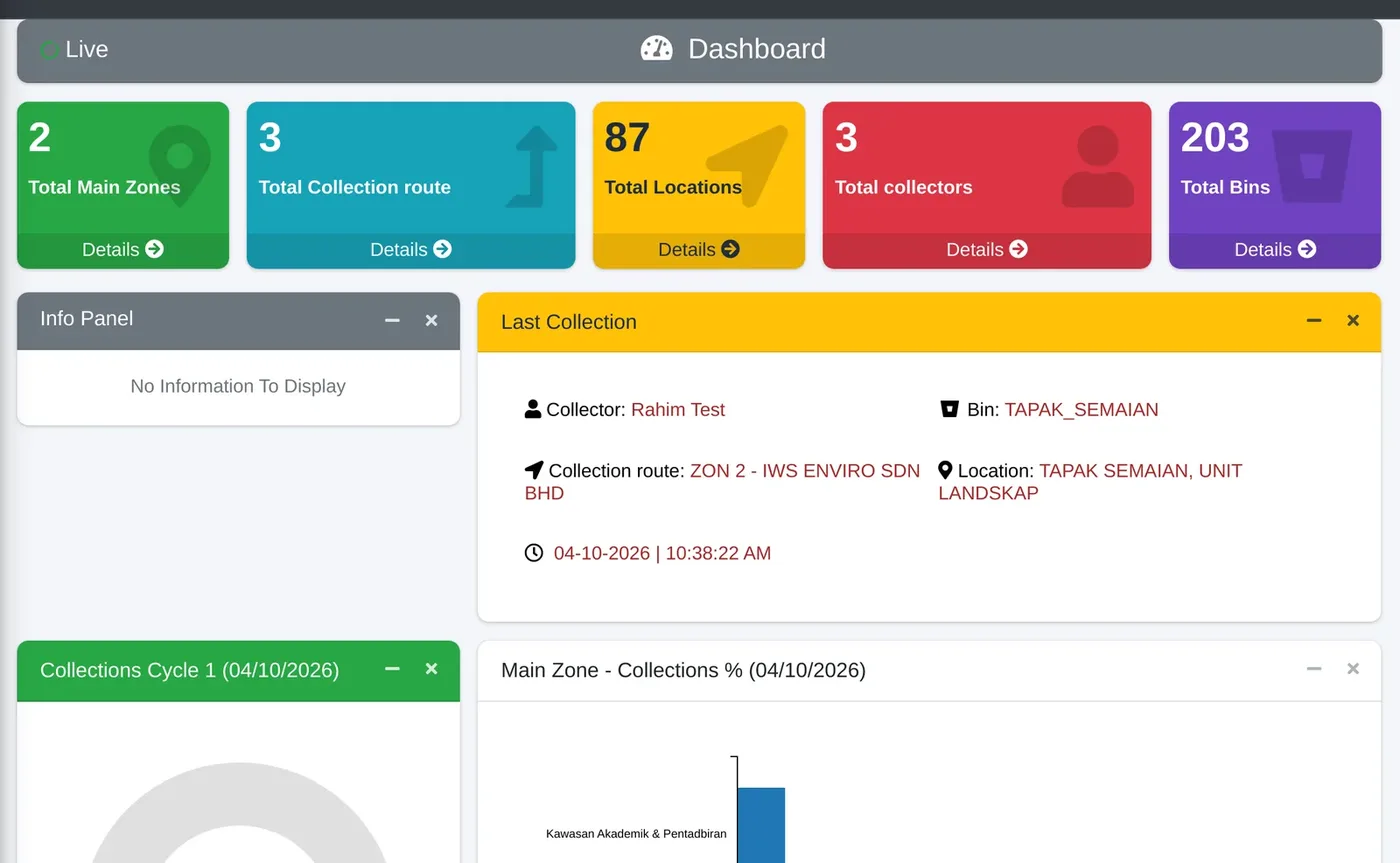Open Details for Total Main Zones
The image size is (1400, 863).
tap(123, 250)
